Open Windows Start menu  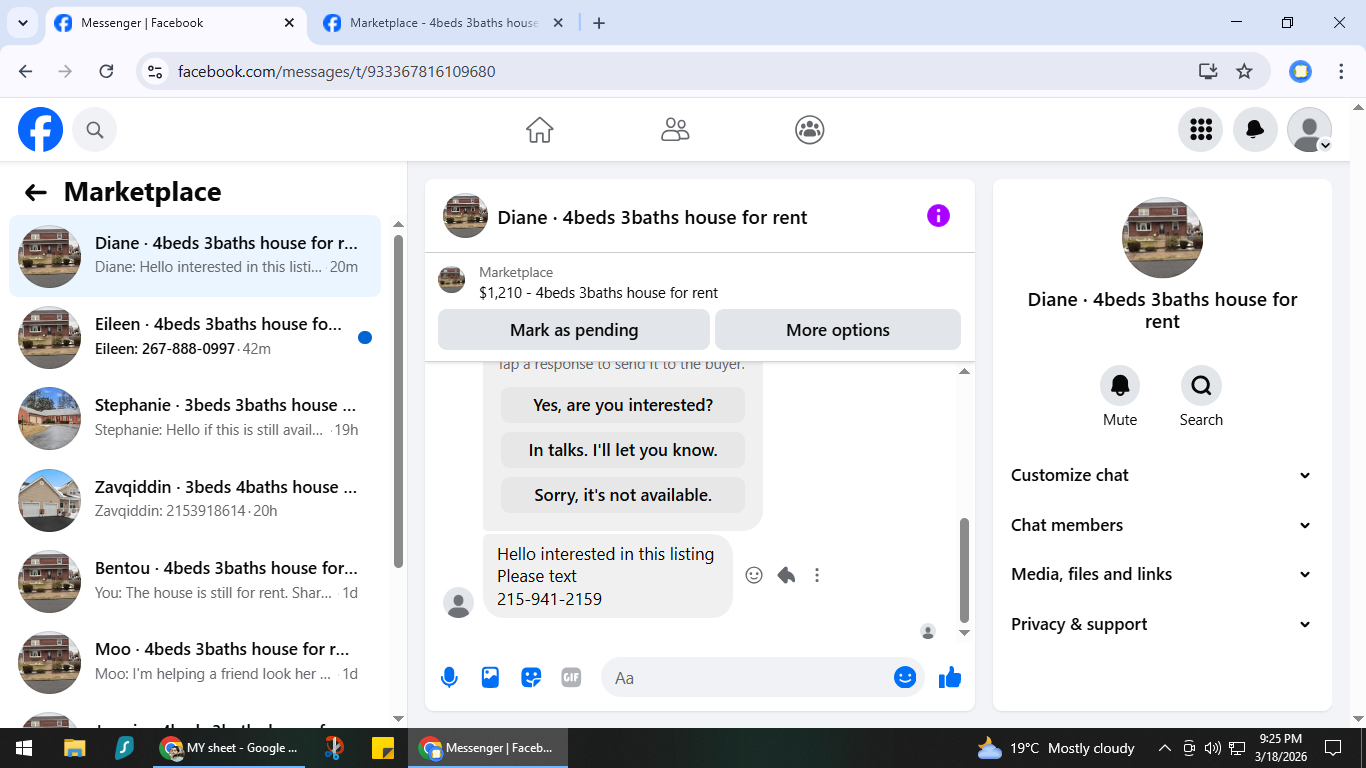[24, 748]
